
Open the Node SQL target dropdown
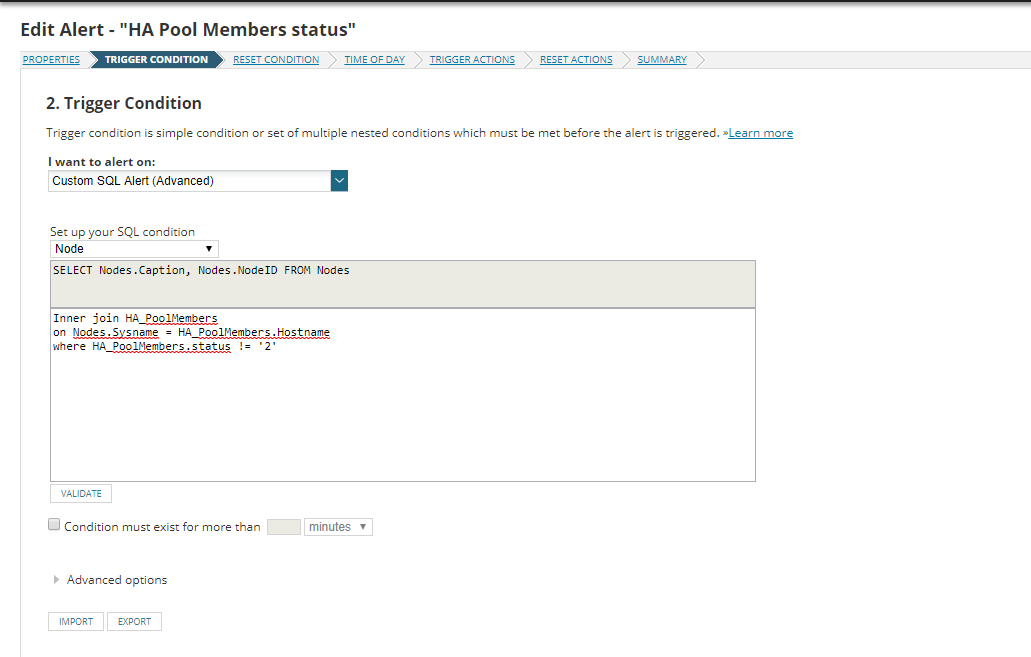click(x=134, y=249)
